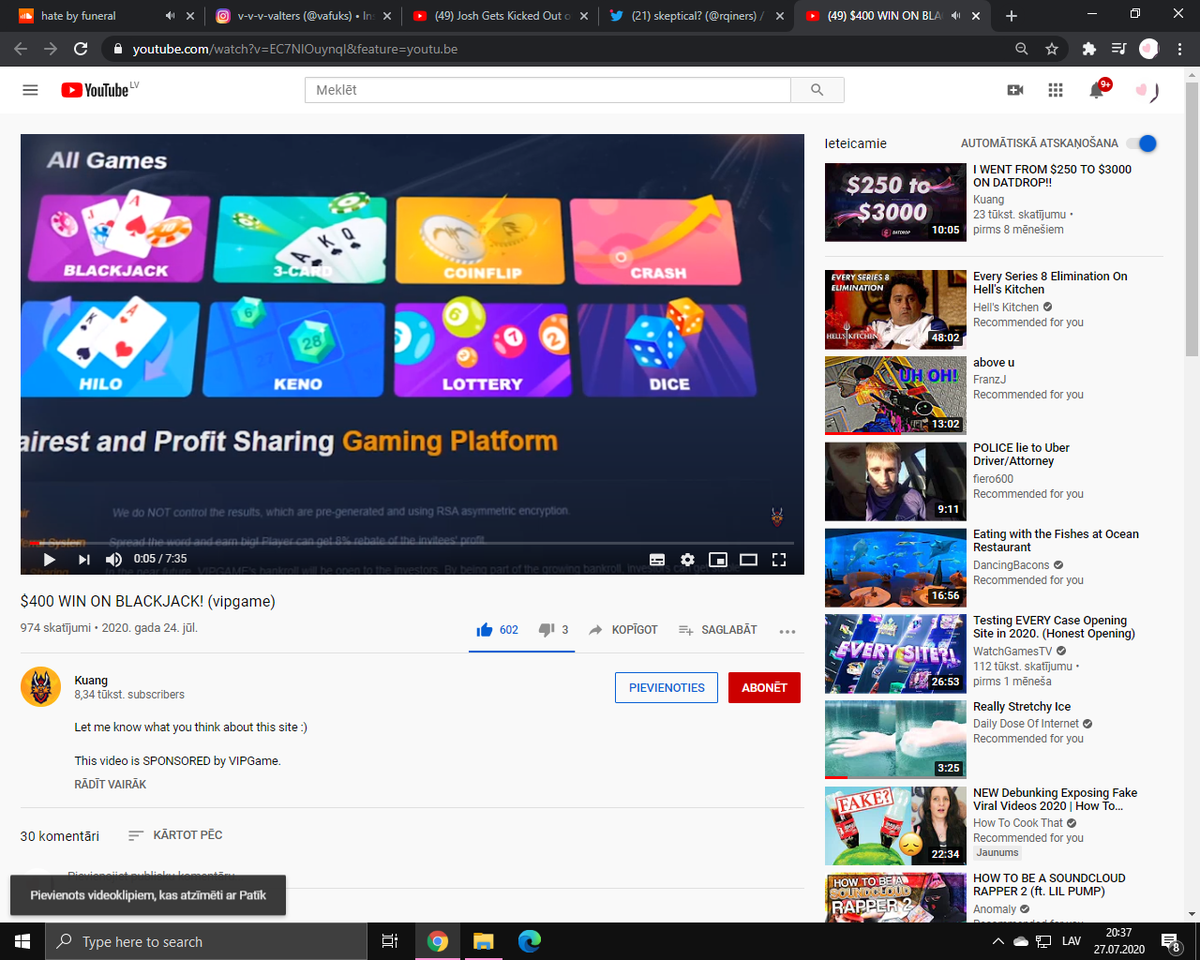Viewport: 1200px width, 960px height.
Task: Save the video with SAGLABĀT
Action: pyautogui.click(x=717, y=630)
